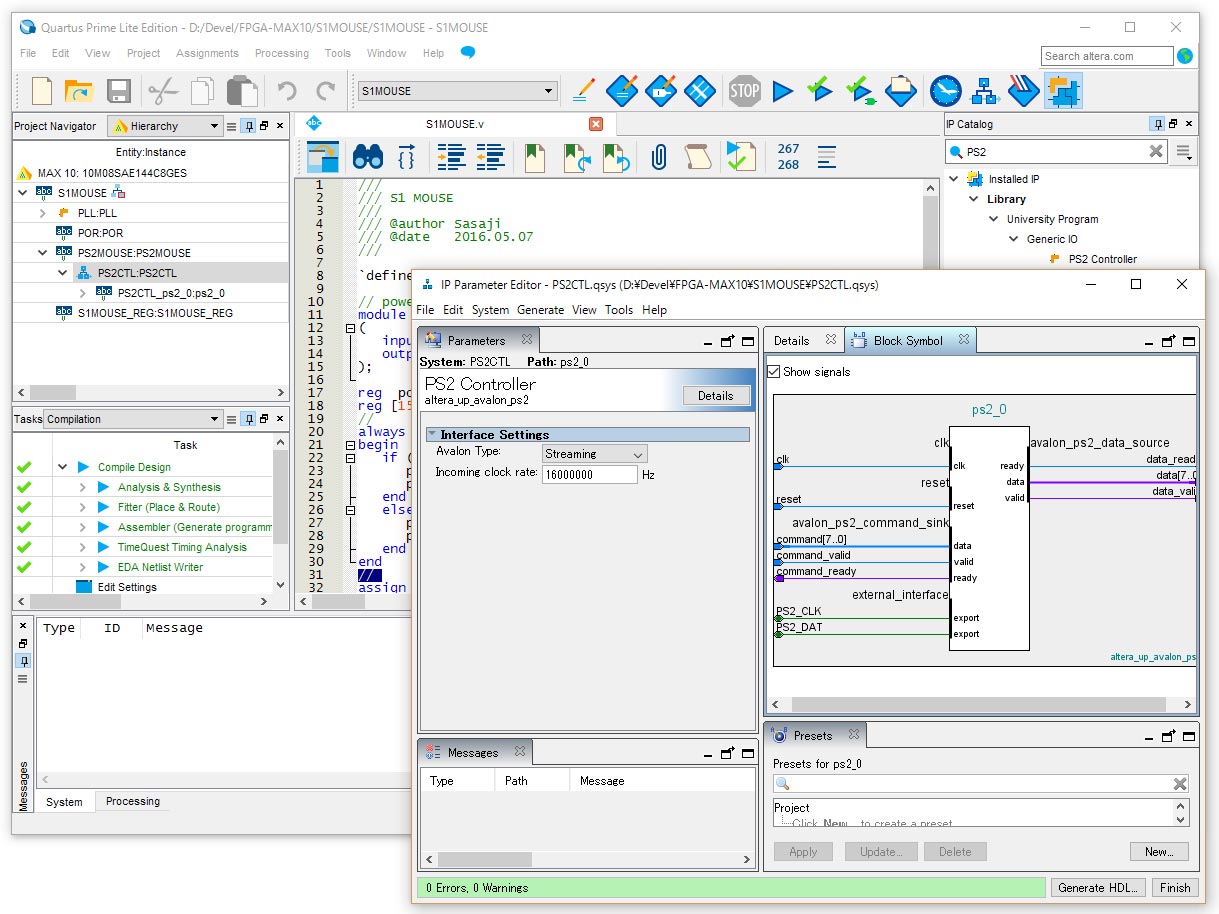Open the hierarchy viewer toolbar icon
Viewport: 1219px width, 914px height.
click(x=985, y=91)
